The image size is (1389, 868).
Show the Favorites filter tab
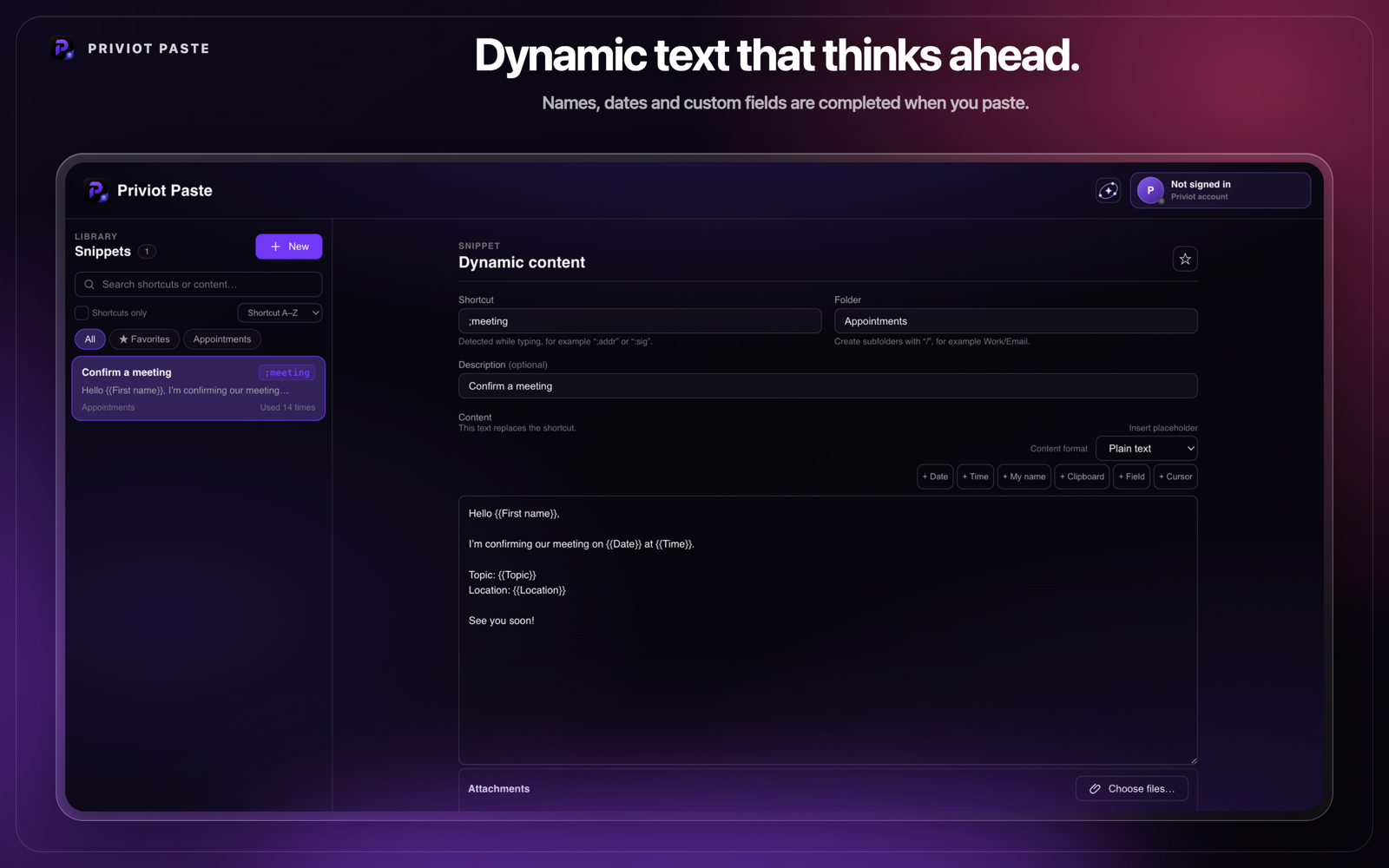(144, 339)
